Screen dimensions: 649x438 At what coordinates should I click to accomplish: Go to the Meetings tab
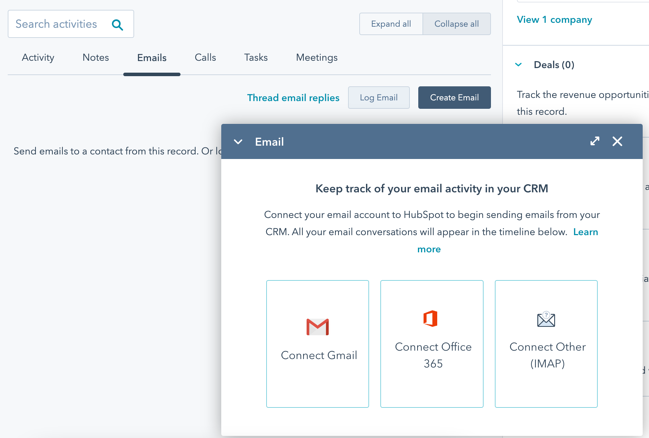[x=317, y=58]
